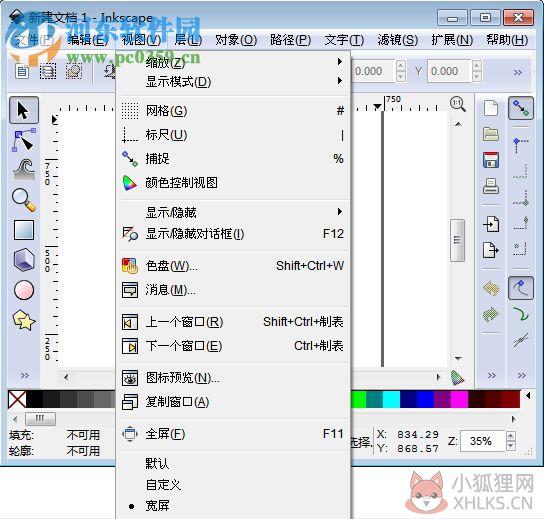Expand the 显示模式(D) submenu
544x519 pixels.
point(233,82)
